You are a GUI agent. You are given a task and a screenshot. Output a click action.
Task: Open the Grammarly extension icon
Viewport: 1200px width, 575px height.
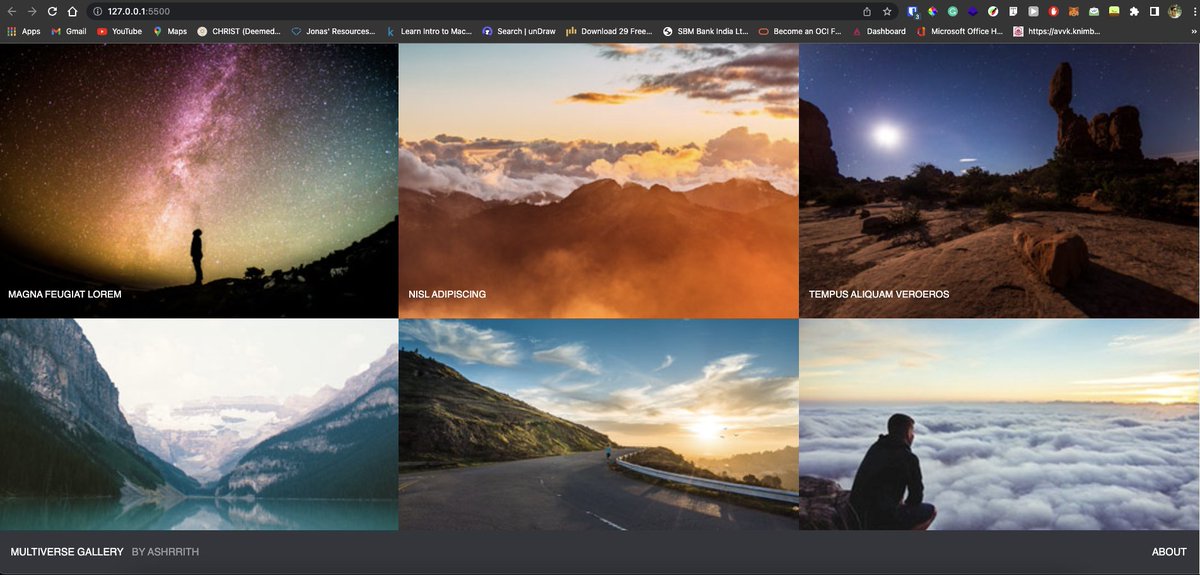pyautogui.click(x=952, y=11)
